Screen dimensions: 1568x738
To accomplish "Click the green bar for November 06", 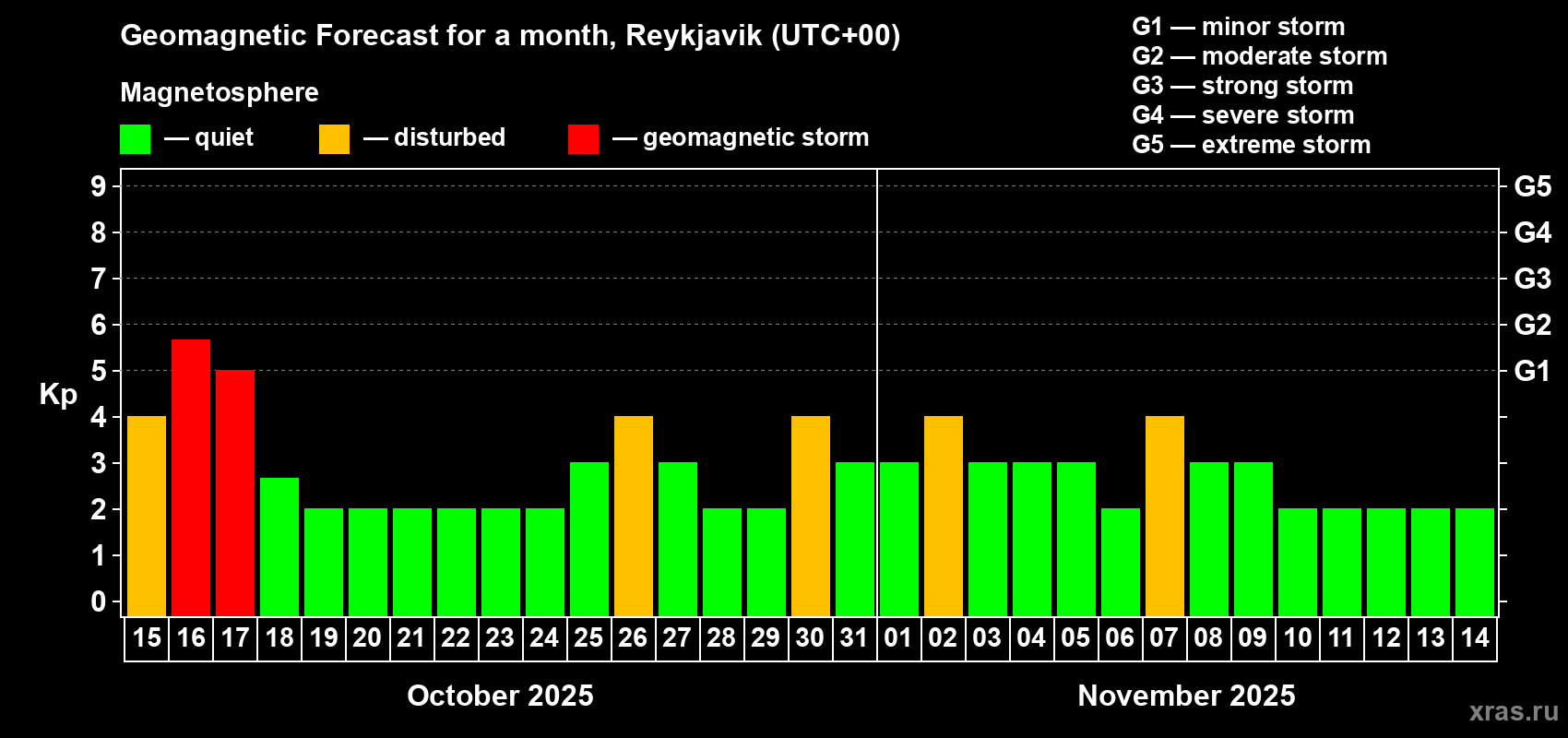I will pos(1121,563).
